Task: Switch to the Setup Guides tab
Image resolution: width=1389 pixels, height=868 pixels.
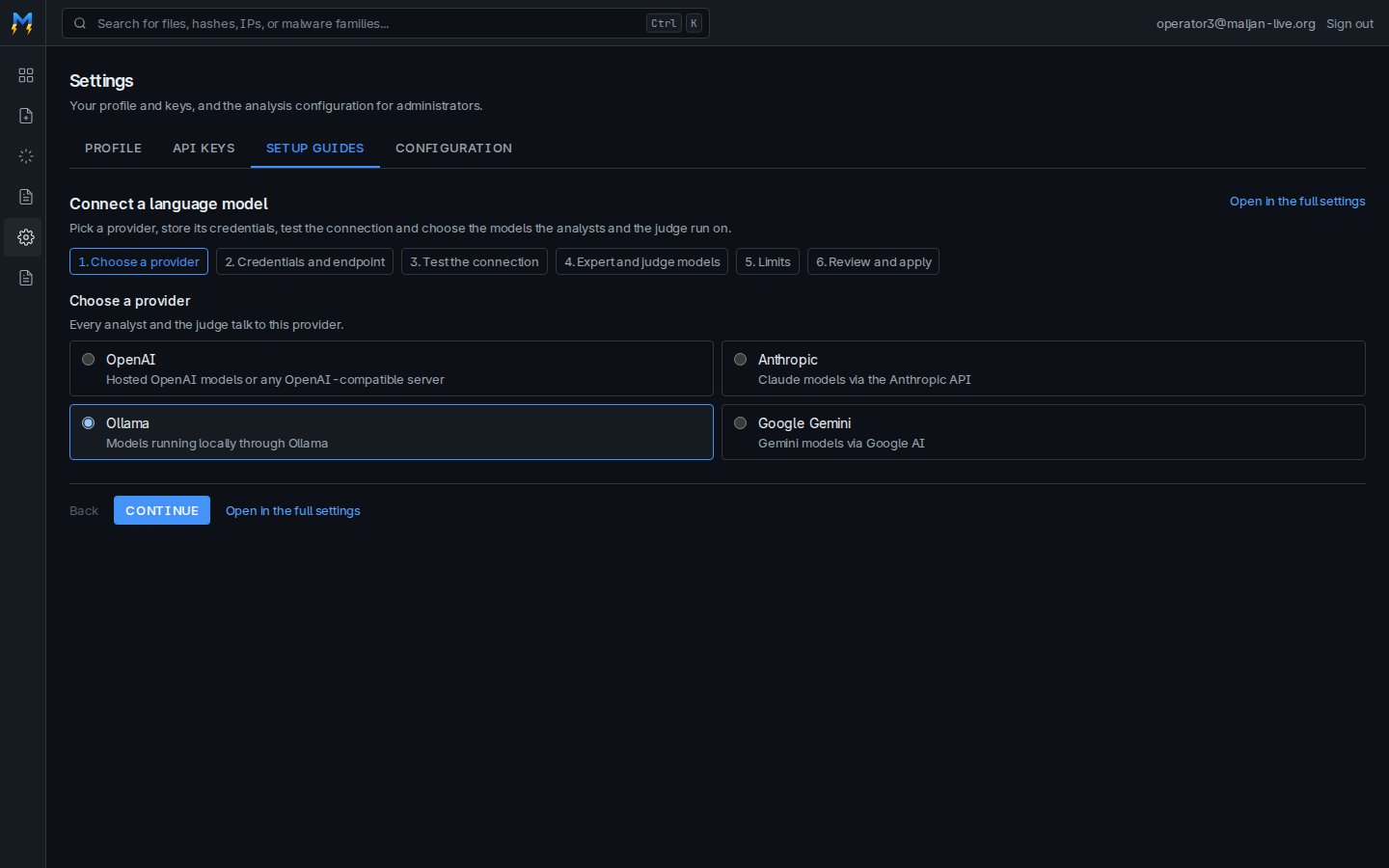Action: (x=315, y=149)
